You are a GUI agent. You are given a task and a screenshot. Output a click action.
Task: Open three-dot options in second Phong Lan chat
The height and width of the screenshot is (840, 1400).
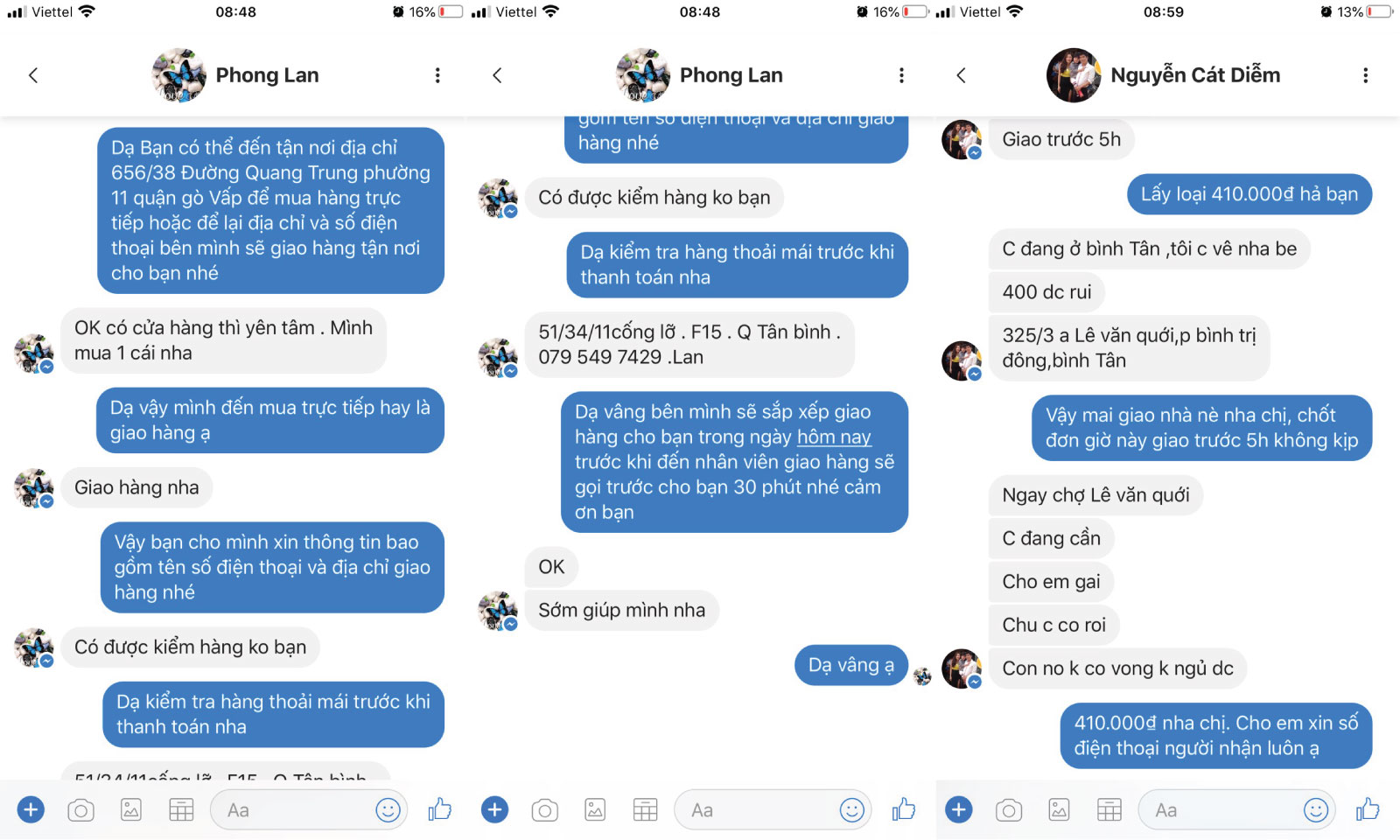pos(901,75)
